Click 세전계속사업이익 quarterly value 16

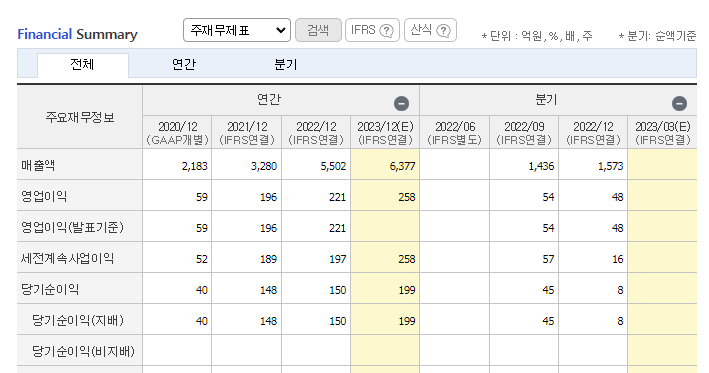pyautogui.click(x=618, y=259)
